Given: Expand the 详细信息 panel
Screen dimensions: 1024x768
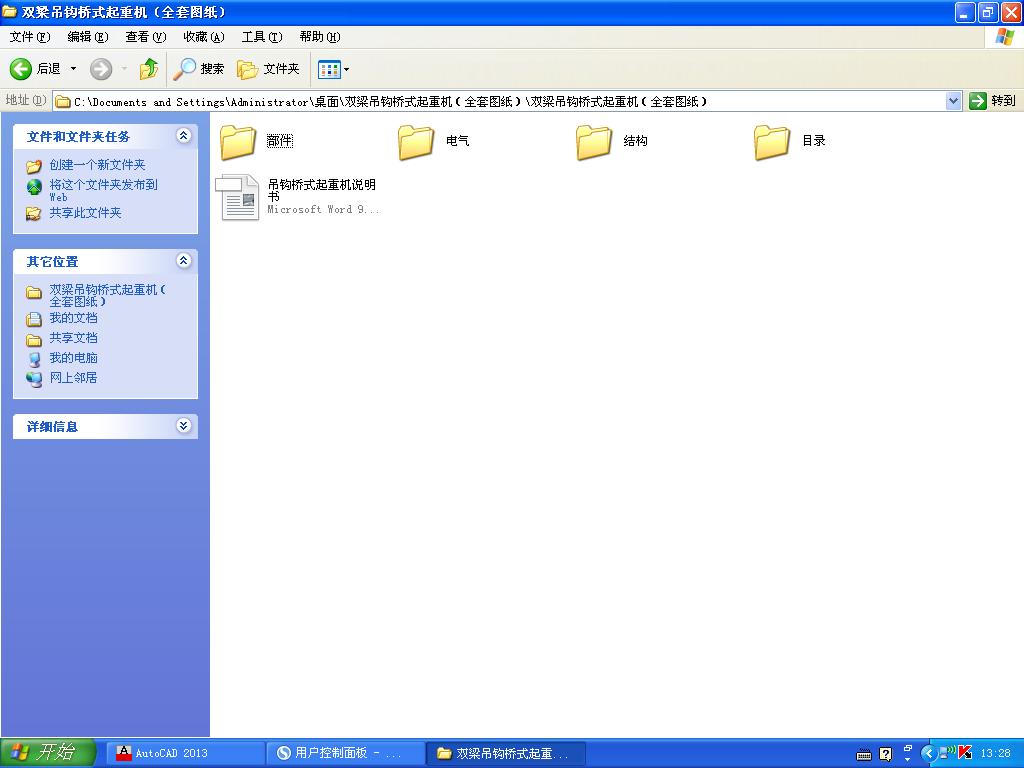Looking at the screenshot, I should click(x=184, y=426).
